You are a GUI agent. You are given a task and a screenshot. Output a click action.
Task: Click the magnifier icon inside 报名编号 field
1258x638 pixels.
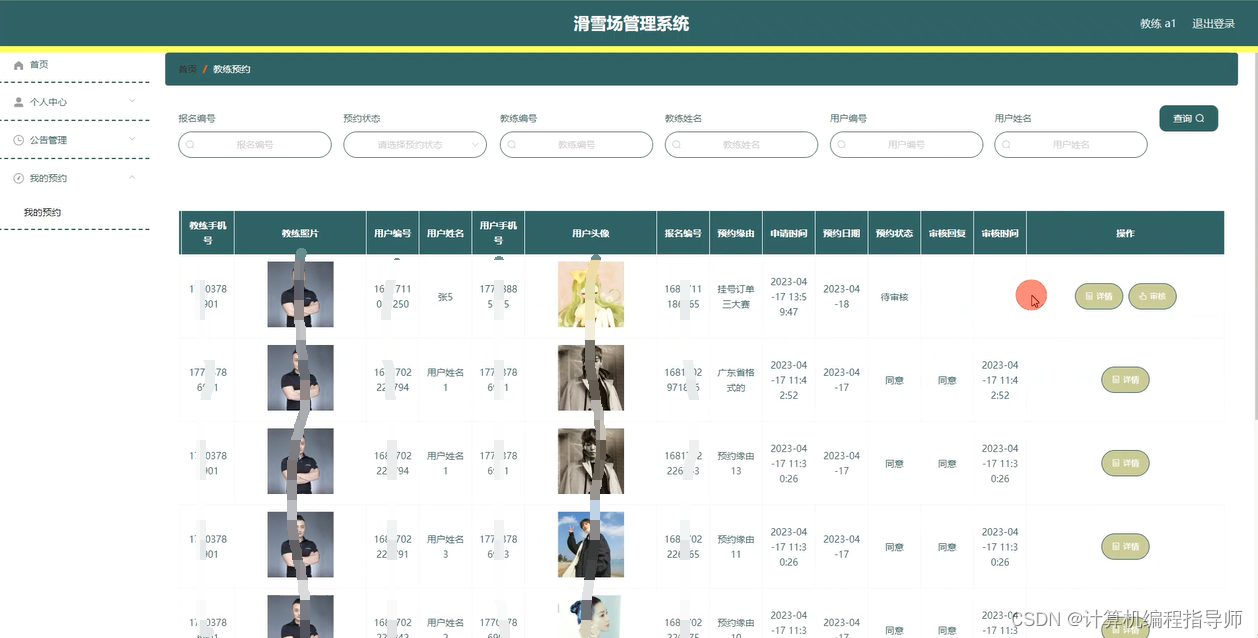tap(190, 144)
